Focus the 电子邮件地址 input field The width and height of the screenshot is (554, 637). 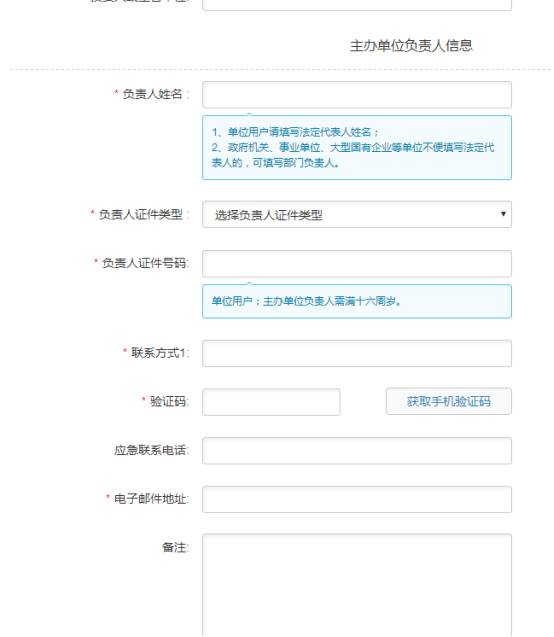pos(357,499)
